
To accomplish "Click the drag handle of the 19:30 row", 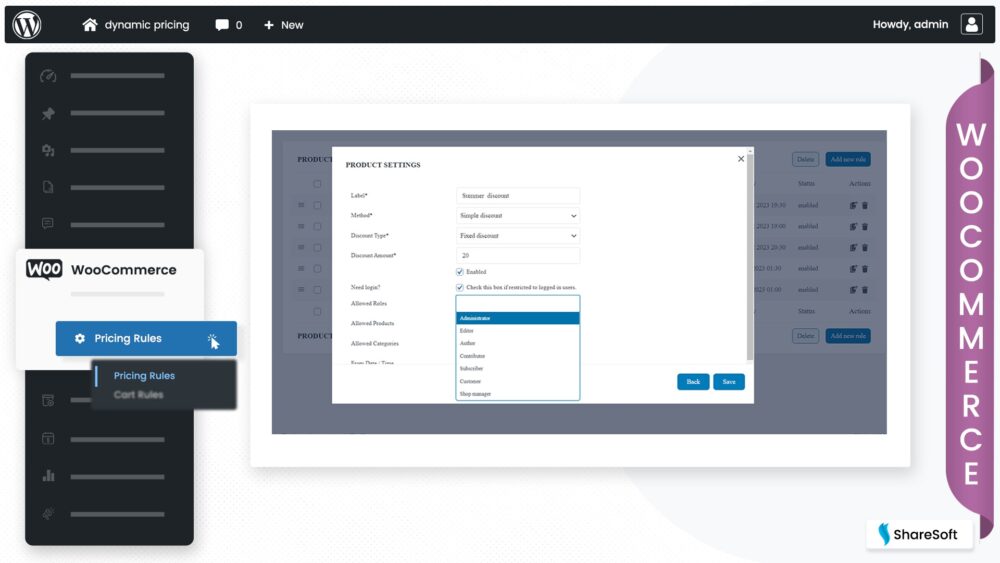I will pos(301,205).
